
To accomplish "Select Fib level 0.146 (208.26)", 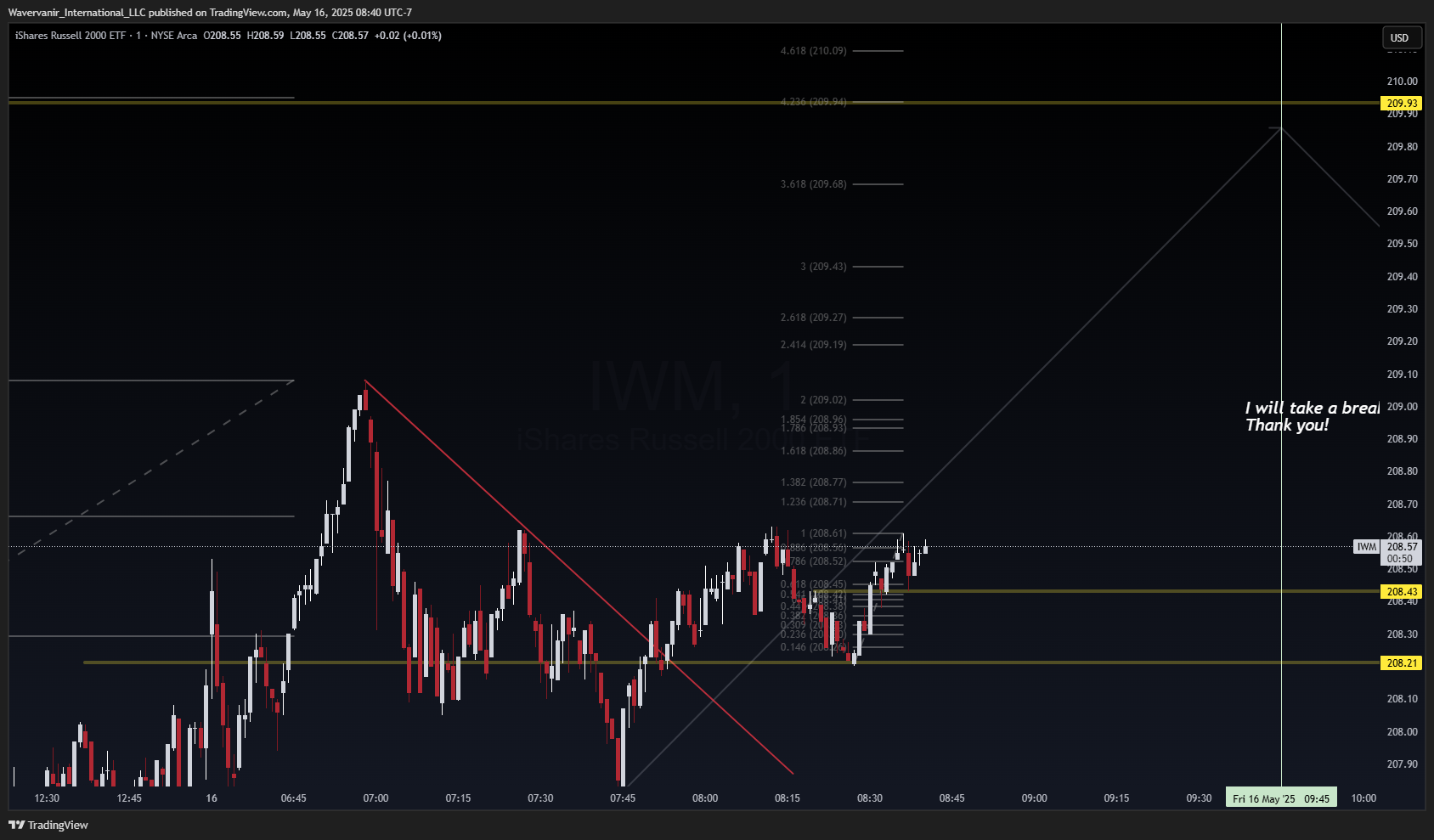I will coord(813,647).
